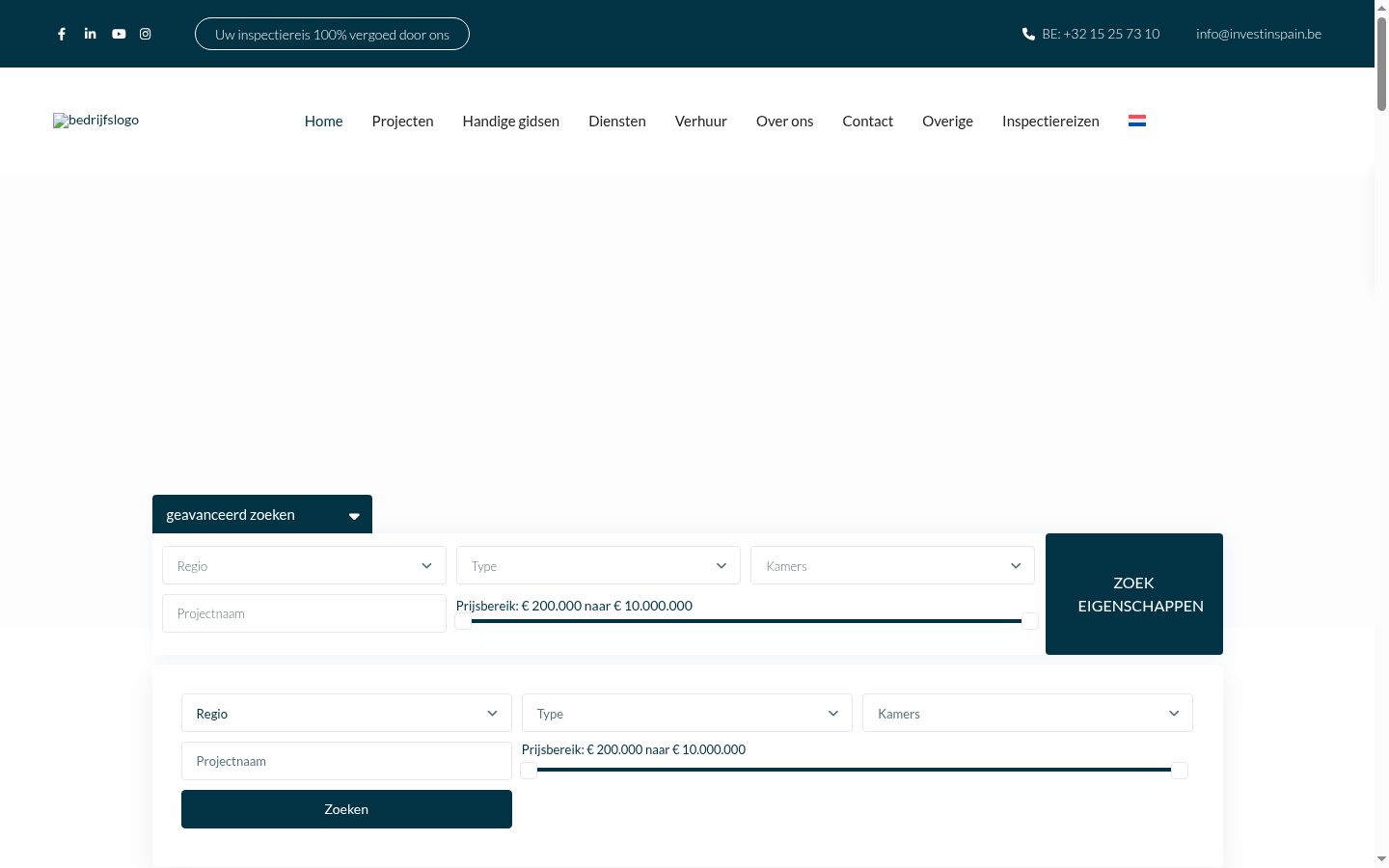The height and width of the screenshot is (868, 1389).
Task: Click the Dutch flag language icon
Action: tap(1137, 121)
